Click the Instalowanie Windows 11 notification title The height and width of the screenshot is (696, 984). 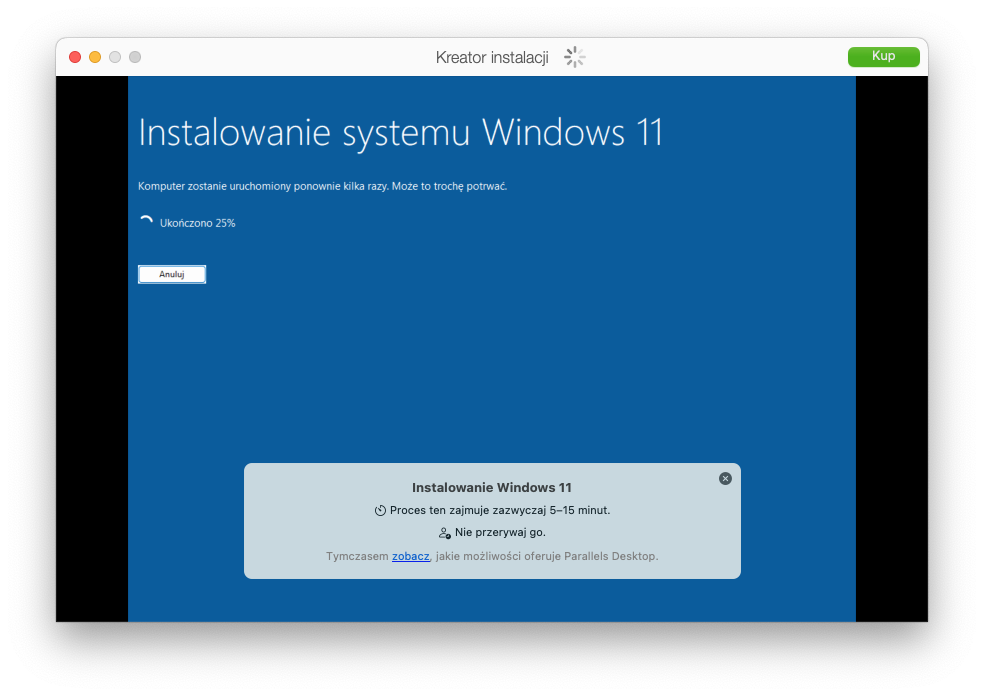tap(492, 488)
